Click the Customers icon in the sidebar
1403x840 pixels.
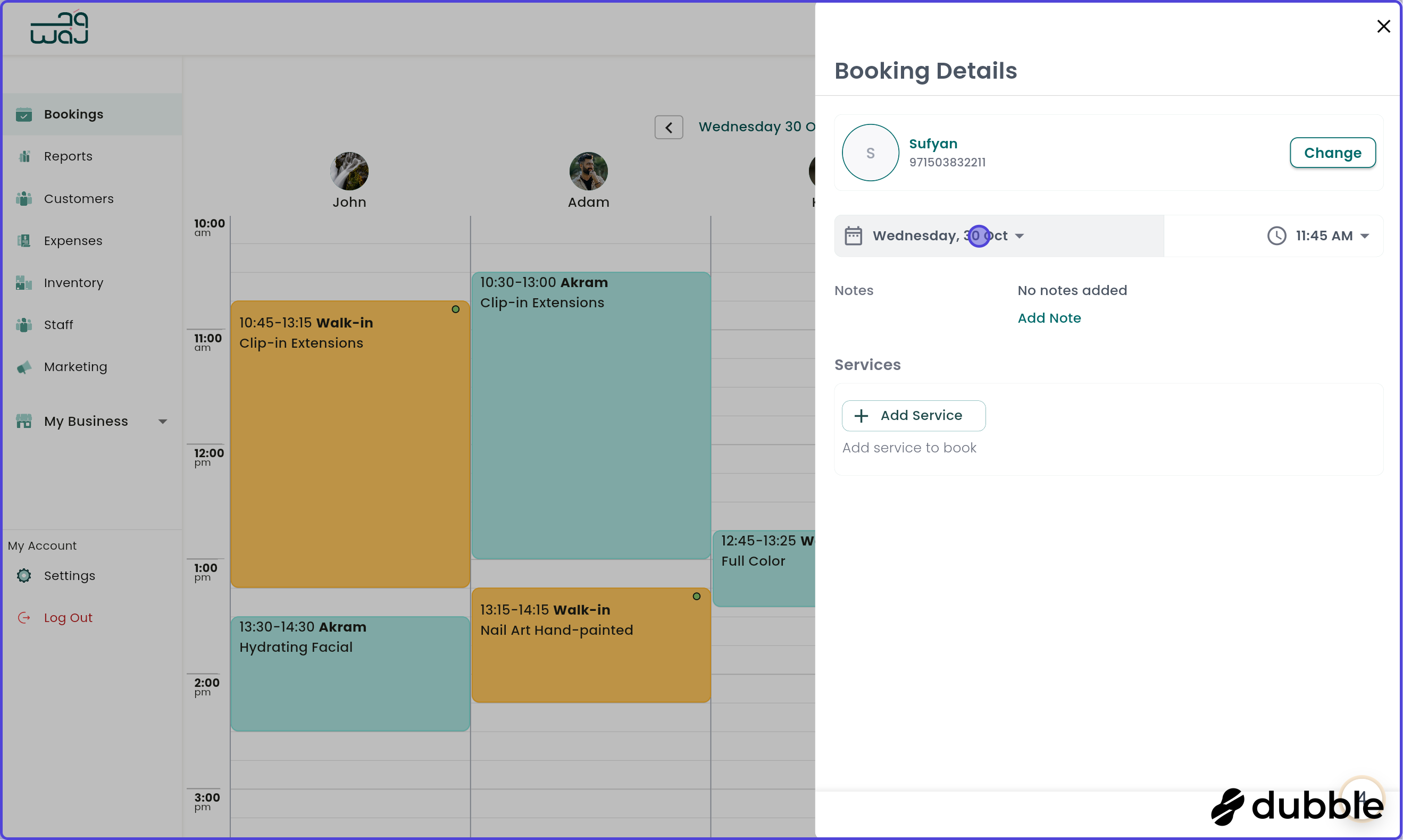tap(24, 198)
